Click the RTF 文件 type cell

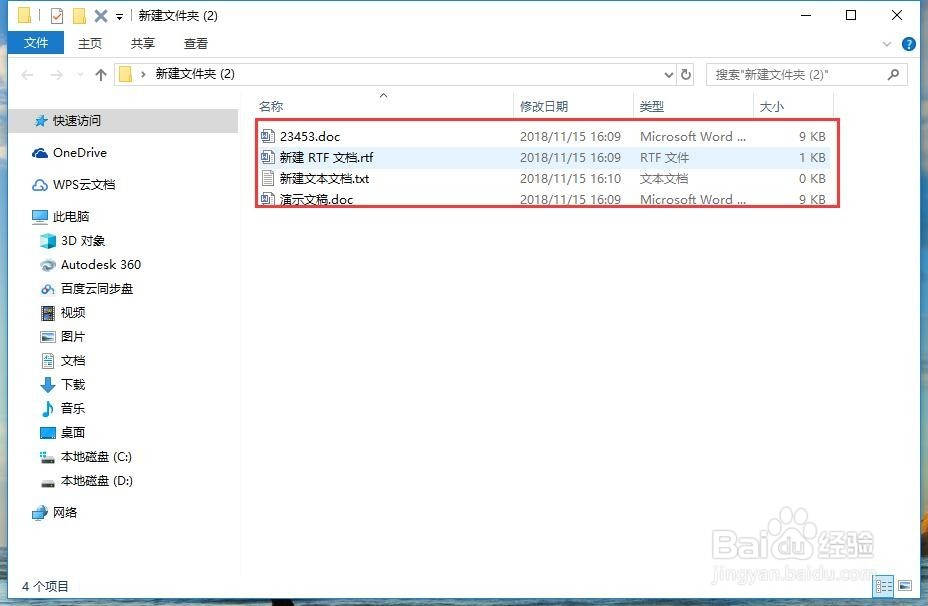pos(664,157)
